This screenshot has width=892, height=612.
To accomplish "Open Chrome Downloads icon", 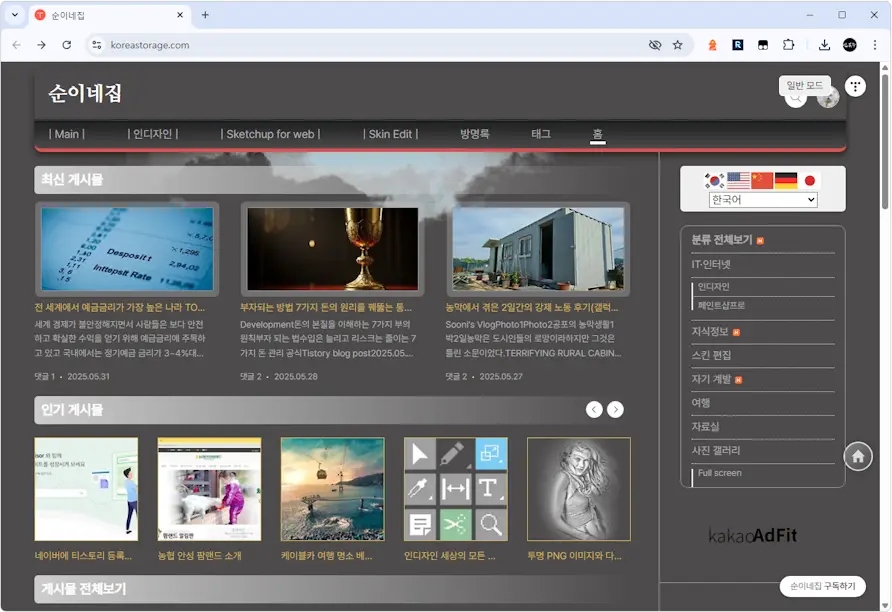I will (824, 45).
